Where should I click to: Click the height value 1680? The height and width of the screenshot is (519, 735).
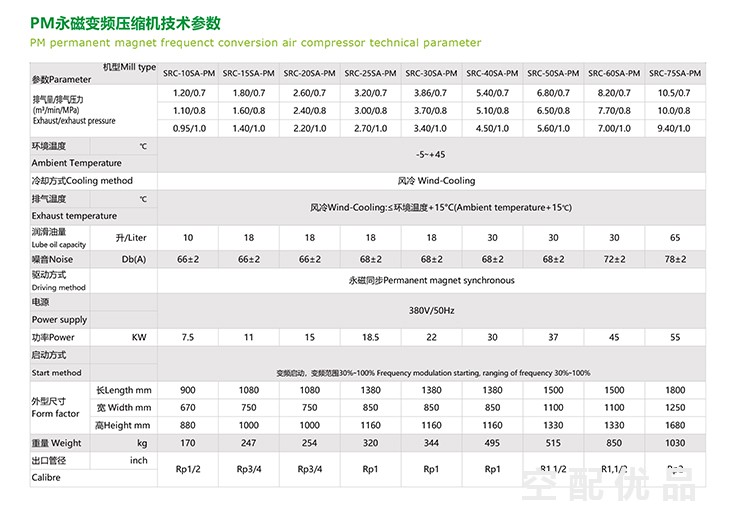click(675, 426)
